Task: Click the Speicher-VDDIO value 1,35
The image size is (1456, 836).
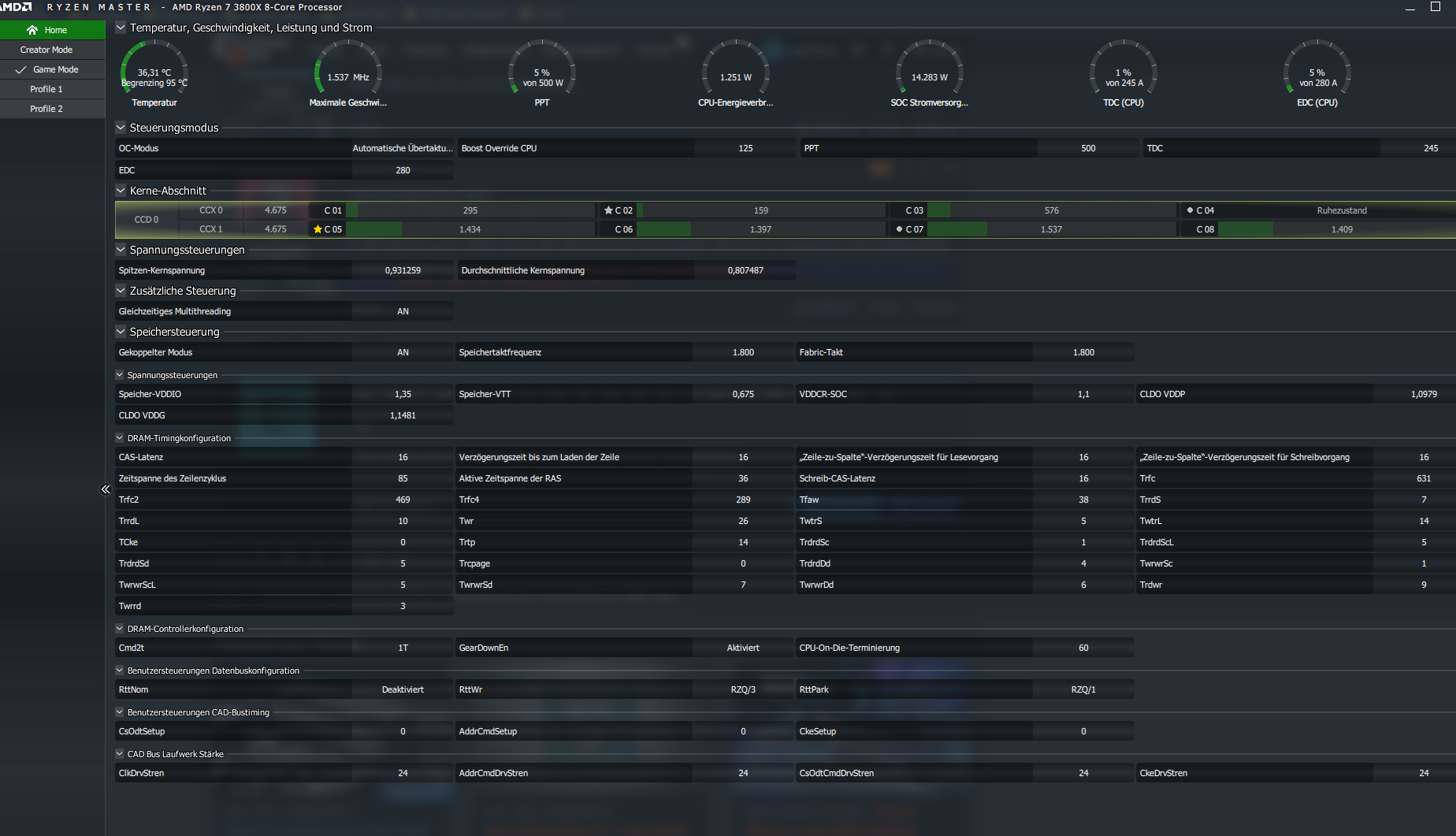Action: [403, 394]
